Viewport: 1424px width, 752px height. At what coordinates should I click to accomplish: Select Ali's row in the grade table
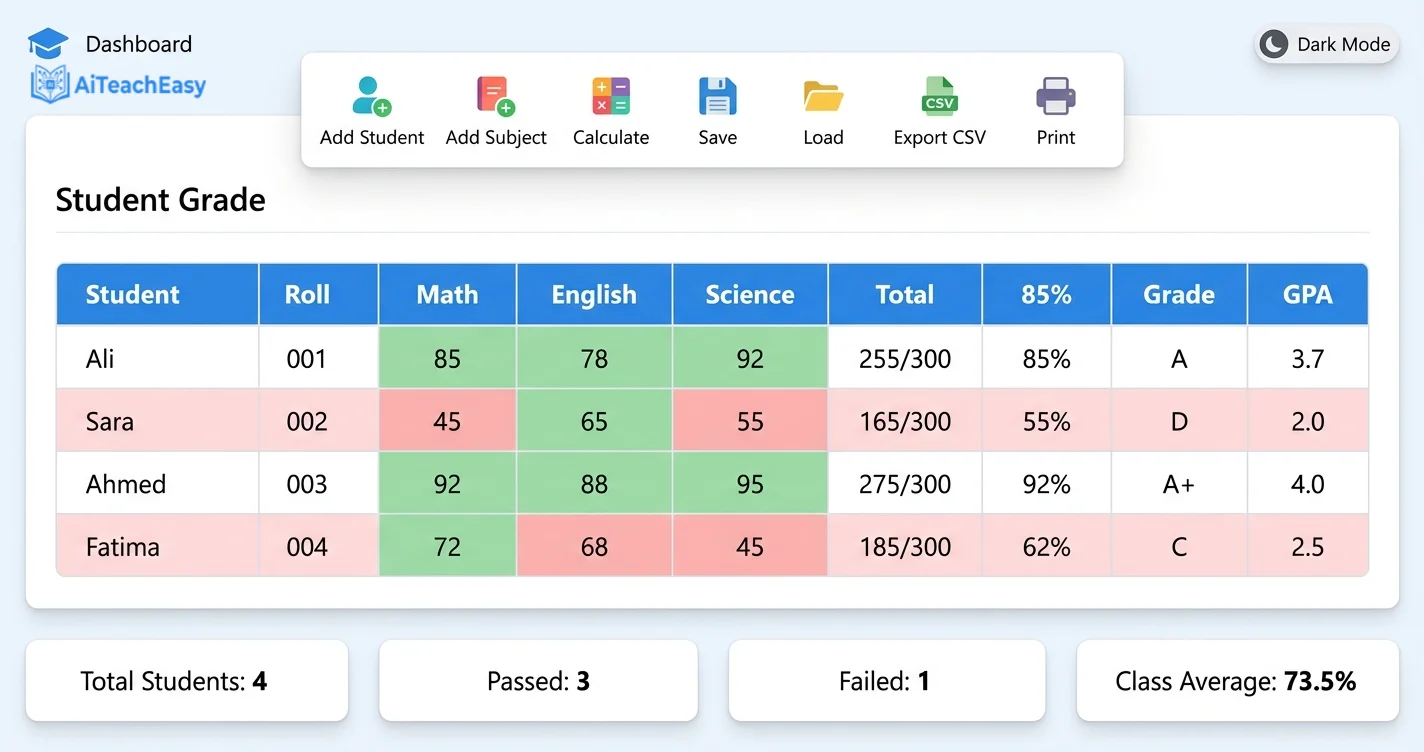coord(156,357)
